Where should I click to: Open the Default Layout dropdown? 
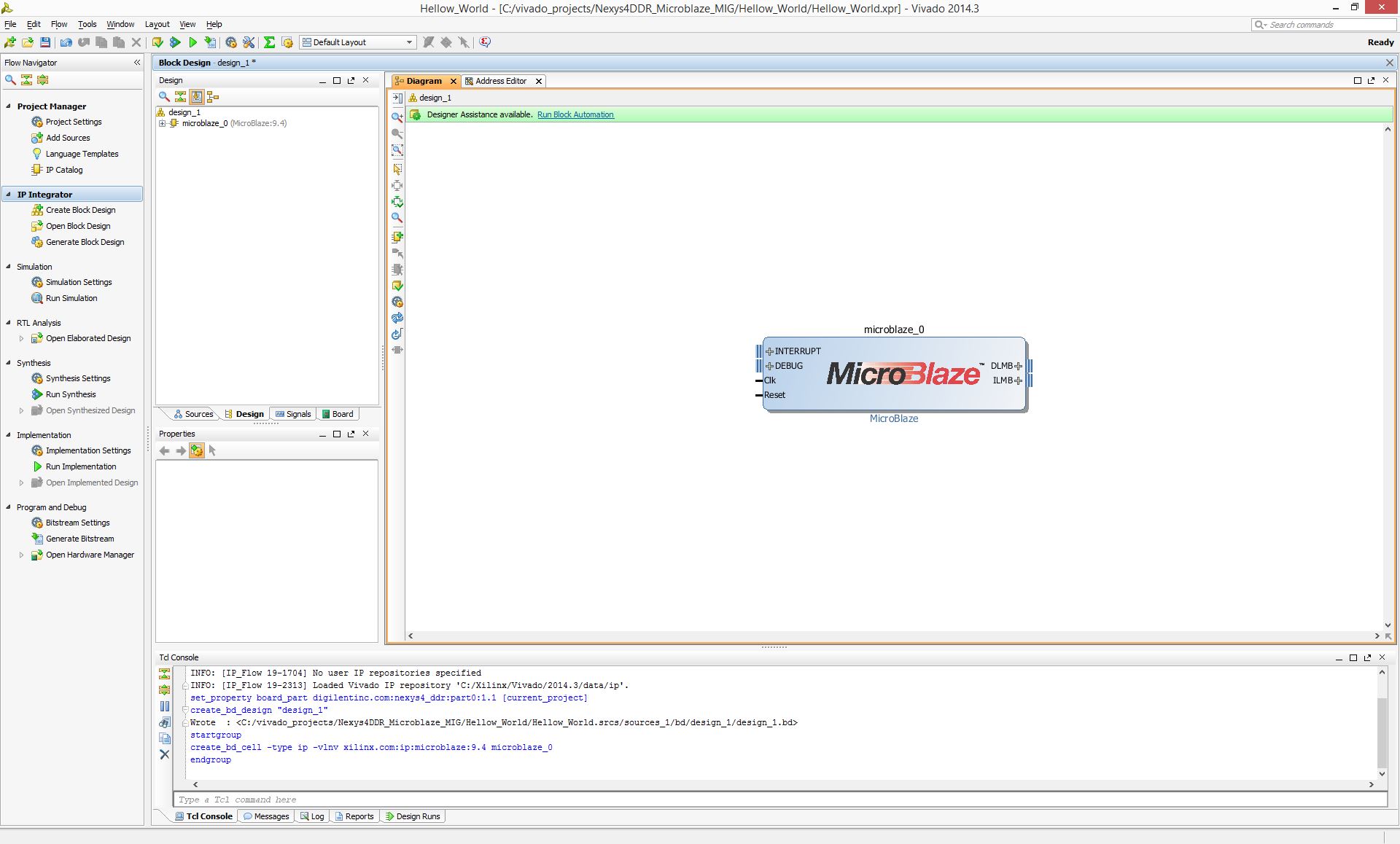pyautogui.click(x=409, y=42)
